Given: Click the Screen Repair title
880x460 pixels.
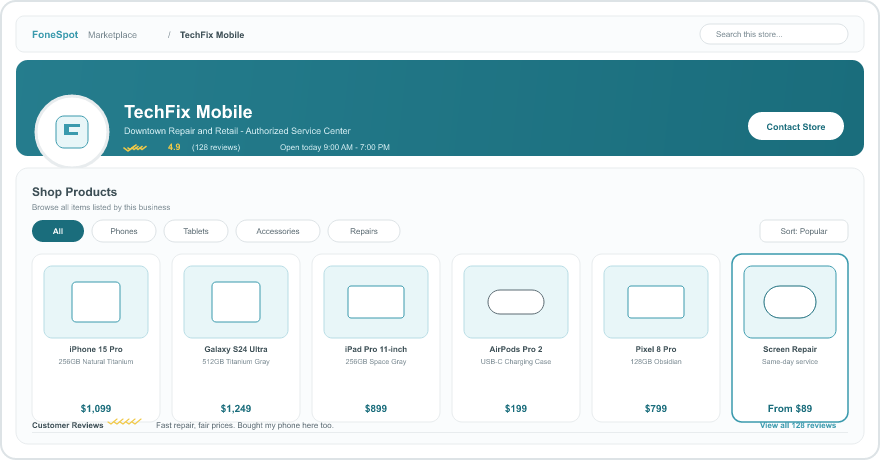Looking at the screenshot, I should [x=790, y=349].
